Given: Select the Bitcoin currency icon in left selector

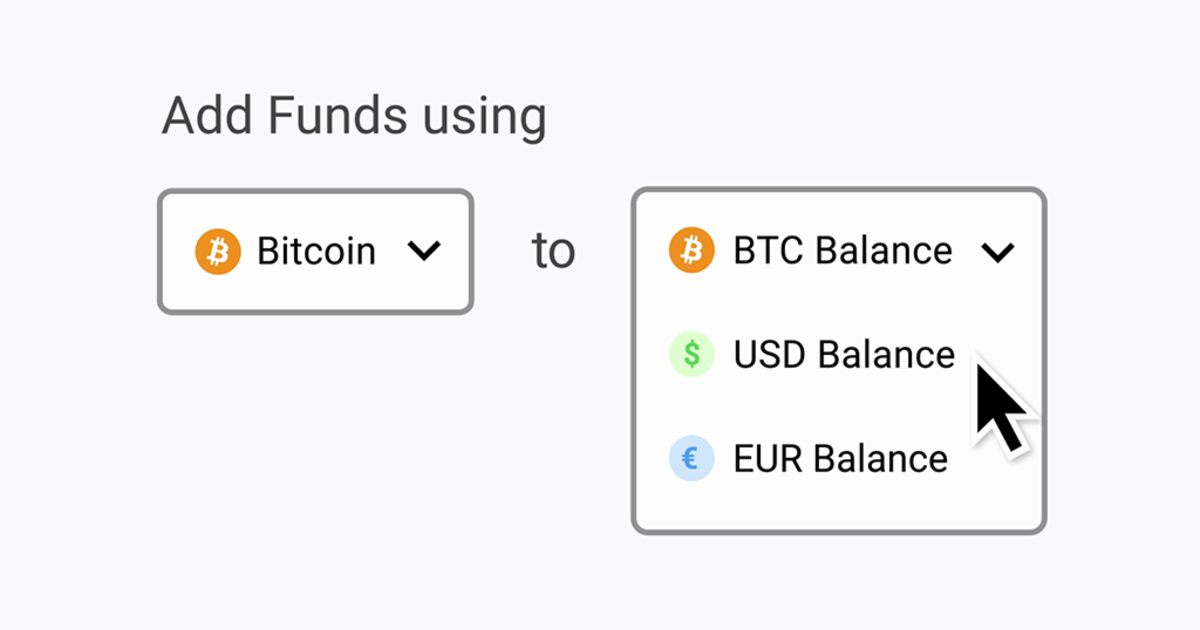Looking at the screenshot, I should tap(219, 250).
